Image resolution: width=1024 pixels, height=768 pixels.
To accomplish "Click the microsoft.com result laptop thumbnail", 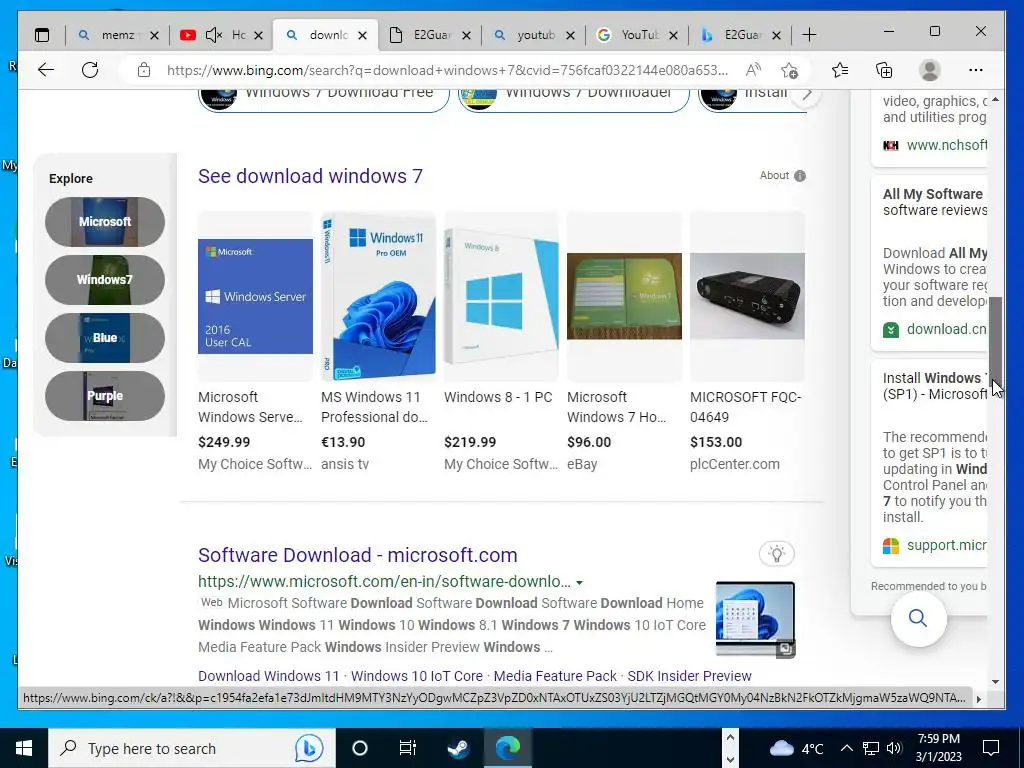I will click(x=756, y=619).
